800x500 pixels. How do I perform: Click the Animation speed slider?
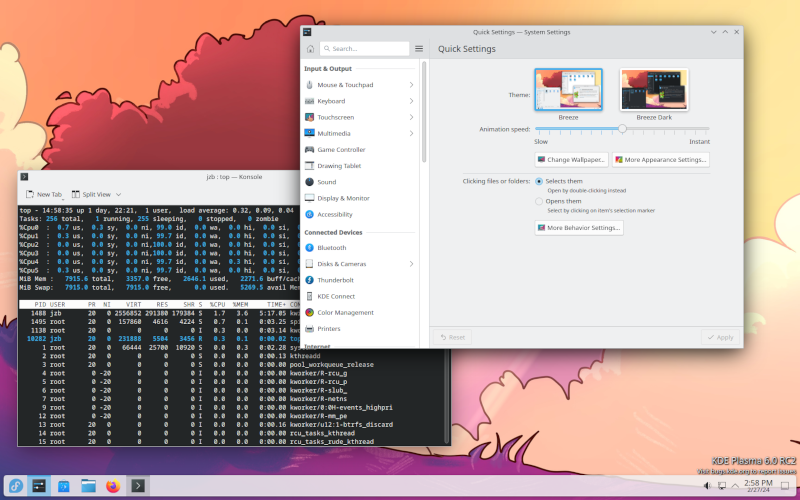pyautogui.click(x=622, y=129)
